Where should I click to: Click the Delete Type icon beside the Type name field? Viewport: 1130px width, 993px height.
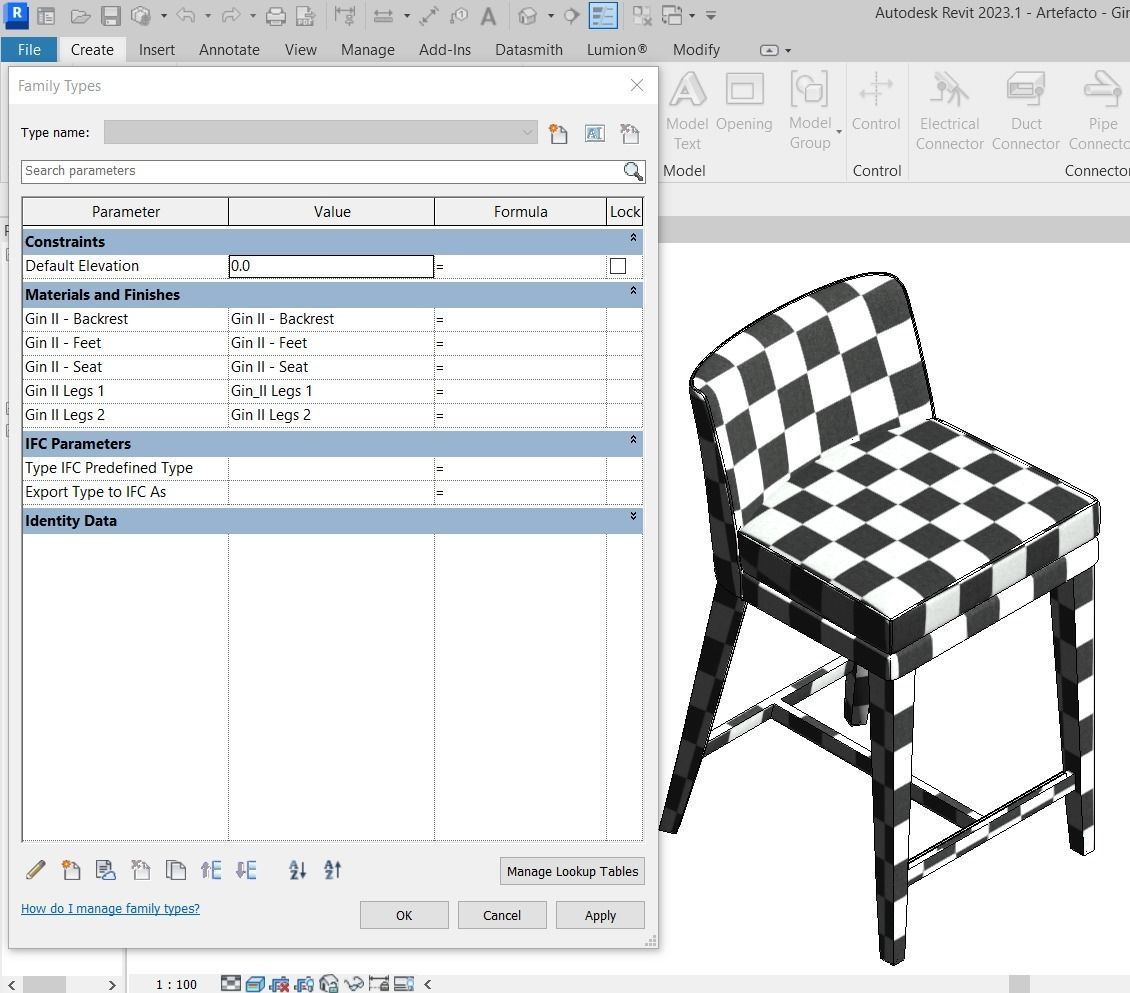tap(629, 133)
